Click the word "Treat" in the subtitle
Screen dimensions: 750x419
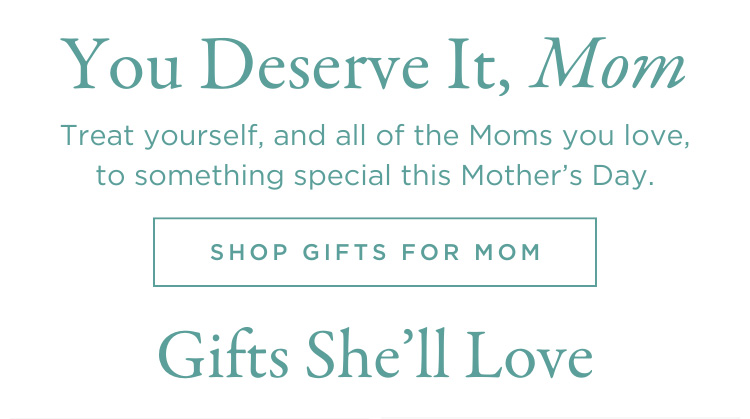pos(97,136)
